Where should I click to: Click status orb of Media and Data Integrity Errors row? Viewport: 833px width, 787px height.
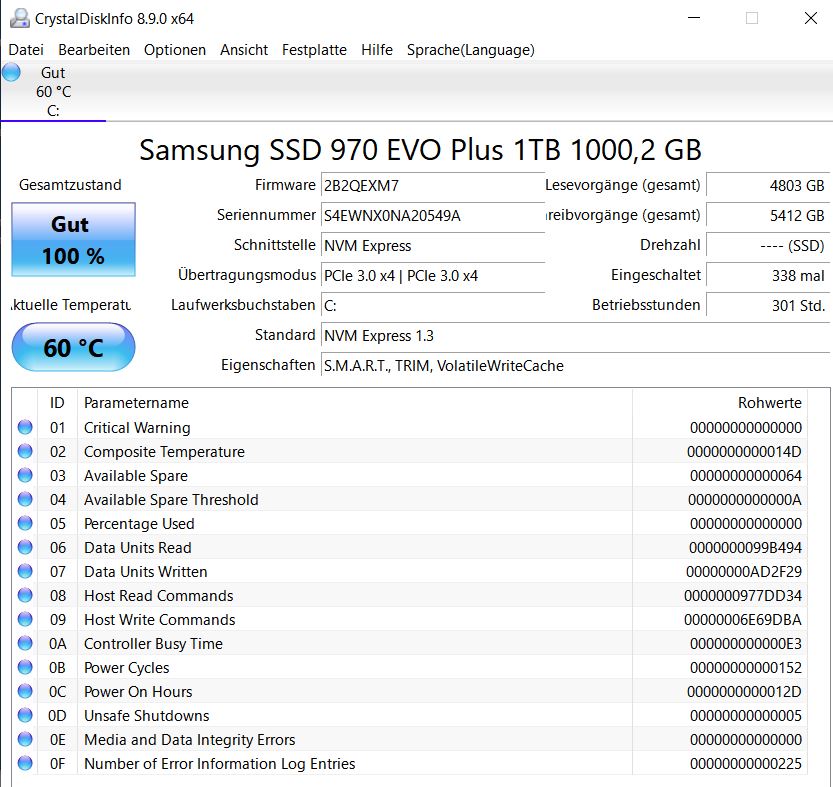(25, 739)
